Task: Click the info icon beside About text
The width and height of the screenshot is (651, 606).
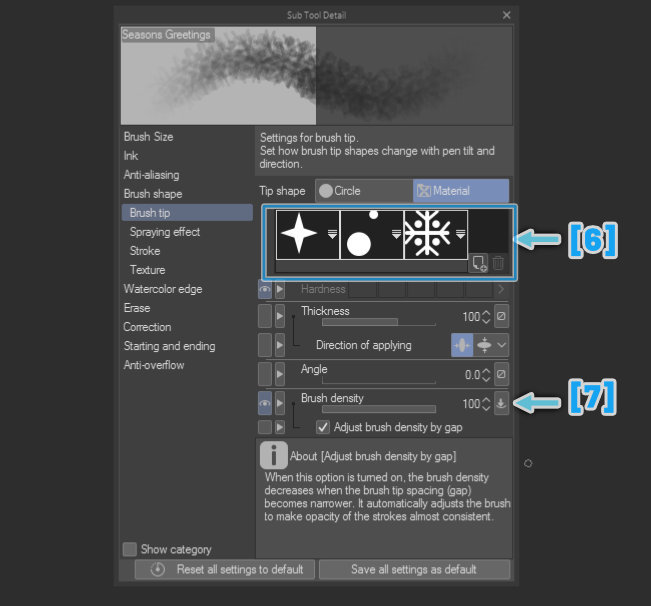Action: click(x=273, y=455)
